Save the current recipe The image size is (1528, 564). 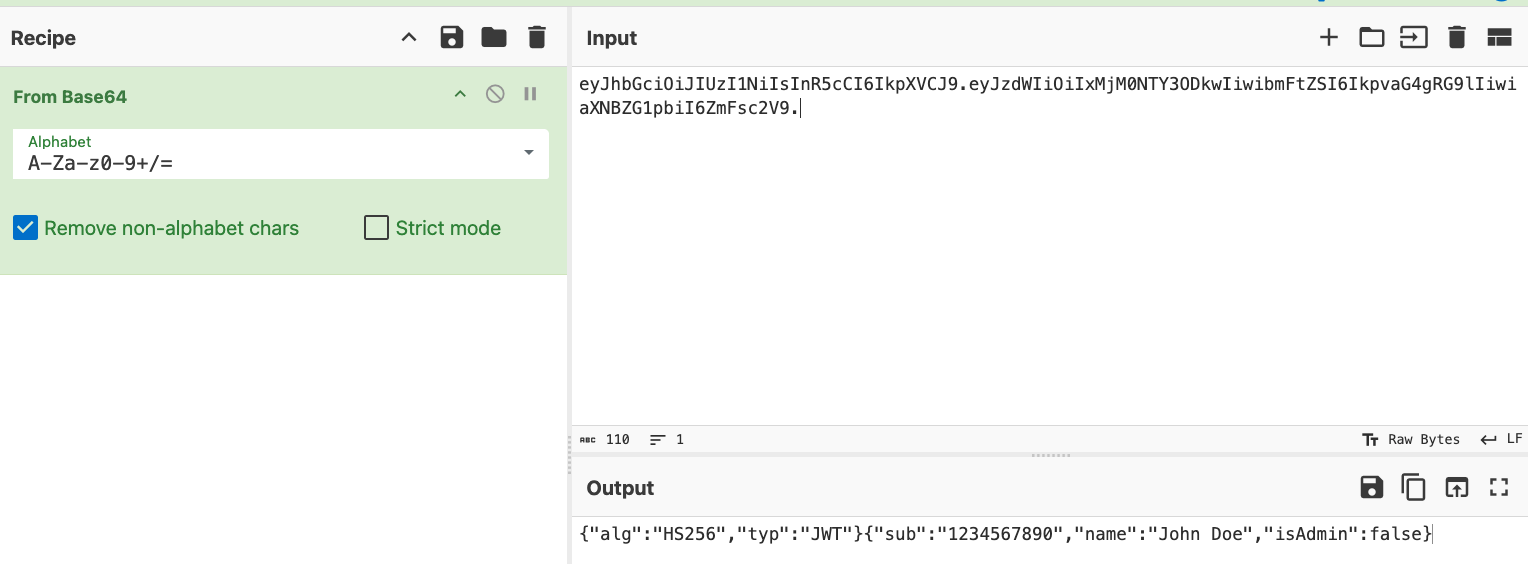pyautogui.click(x=452, y=38)
